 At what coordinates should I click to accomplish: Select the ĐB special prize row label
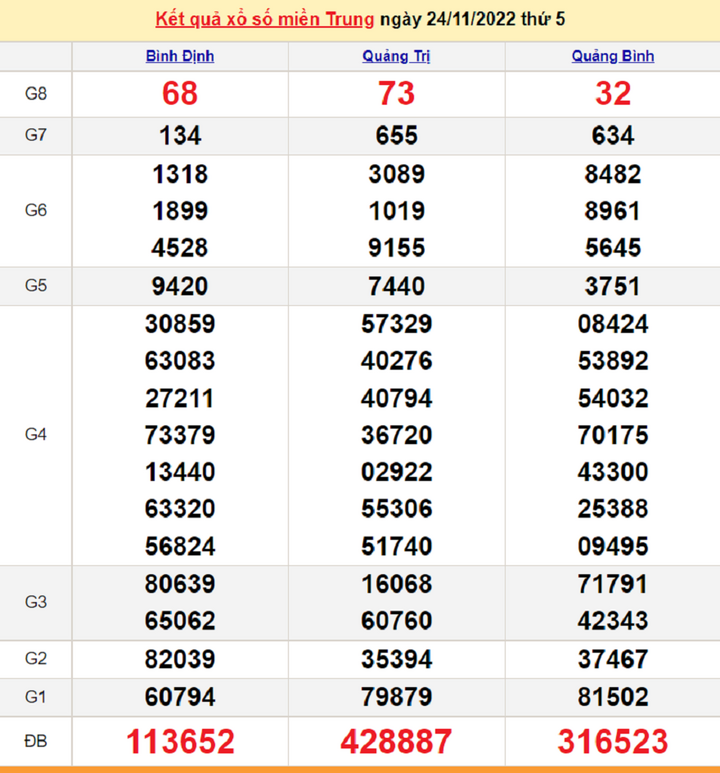pos(36,741)
